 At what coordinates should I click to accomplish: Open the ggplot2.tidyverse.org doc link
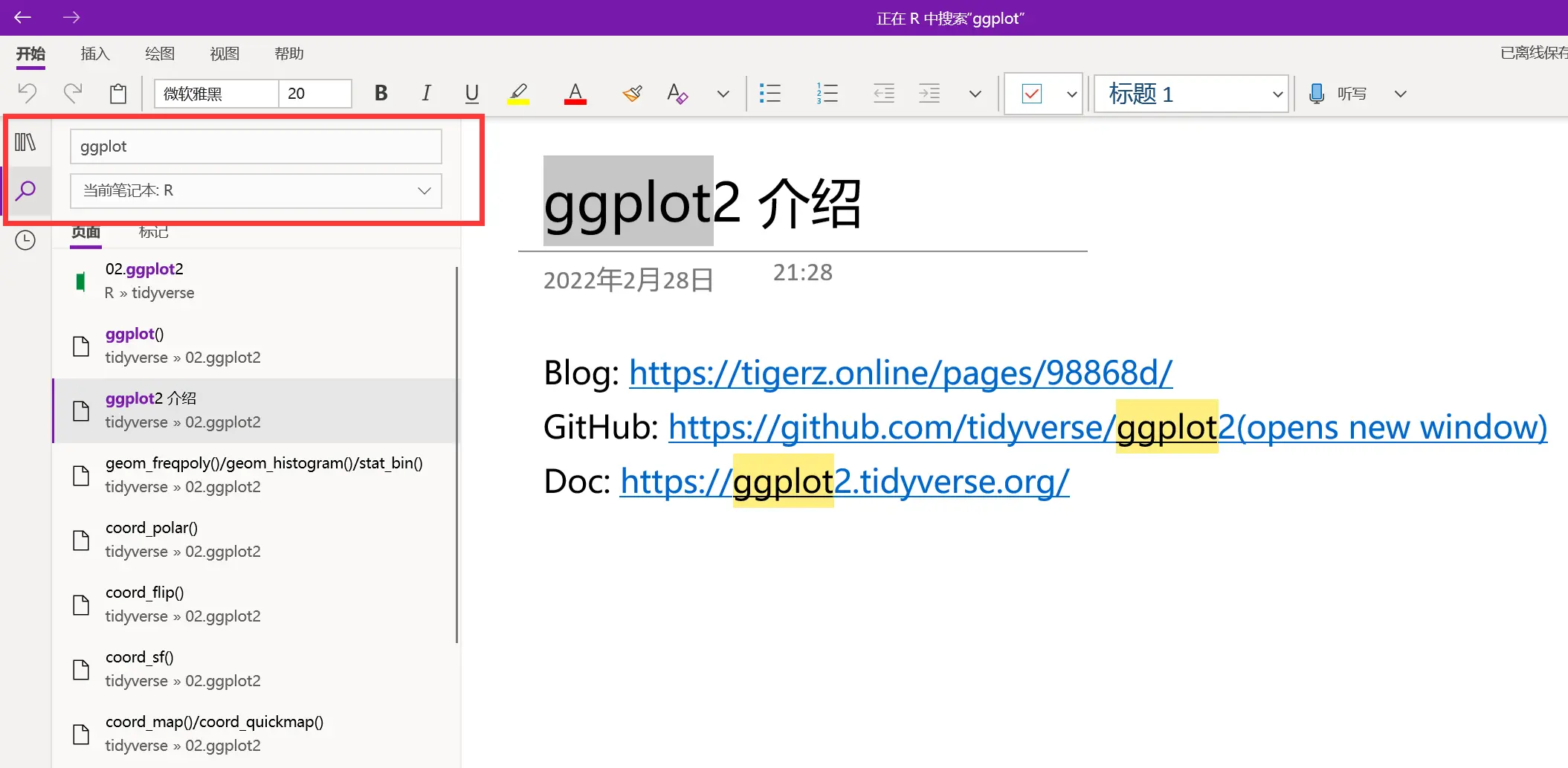(x=845, y=482)
